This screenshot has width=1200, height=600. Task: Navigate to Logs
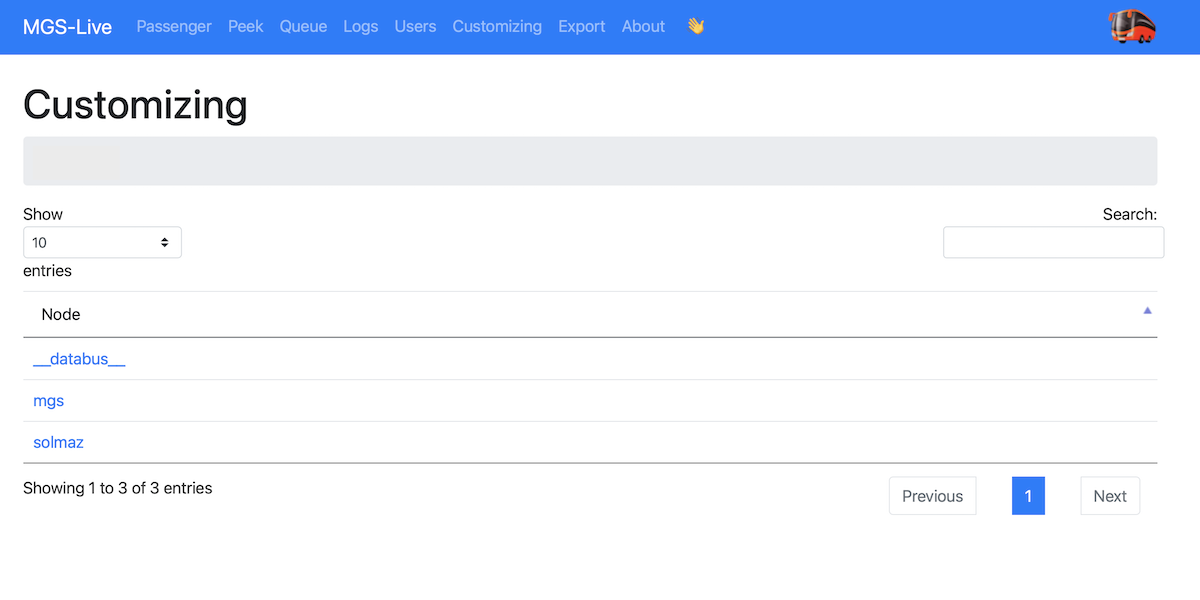(361, 27)
